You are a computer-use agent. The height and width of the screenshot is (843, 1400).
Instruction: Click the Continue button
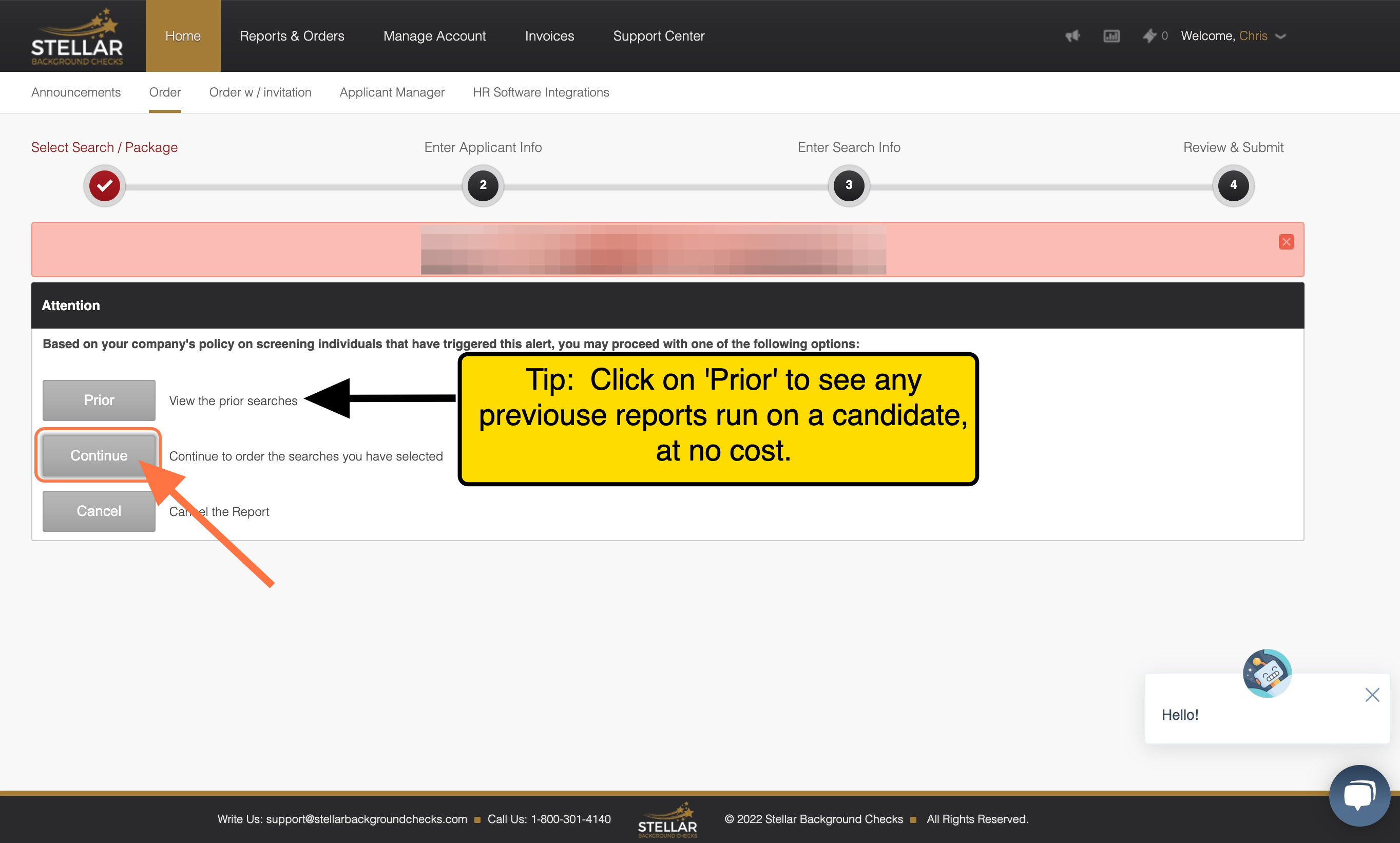pyautogui.click(x=99, y=455)
